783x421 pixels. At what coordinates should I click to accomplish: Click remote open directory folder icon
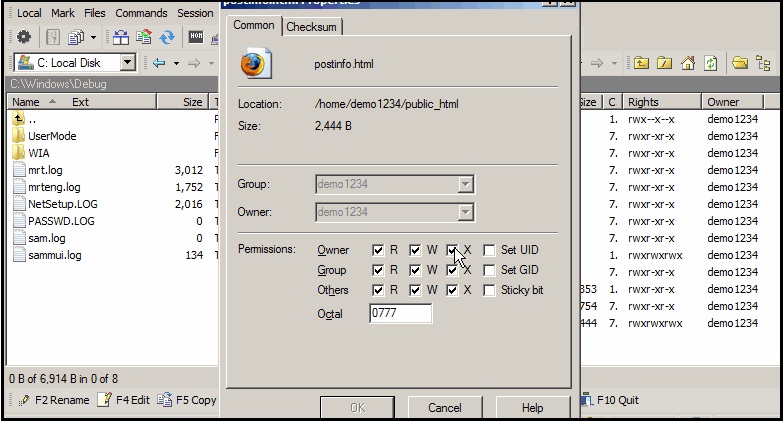point(740,62)
